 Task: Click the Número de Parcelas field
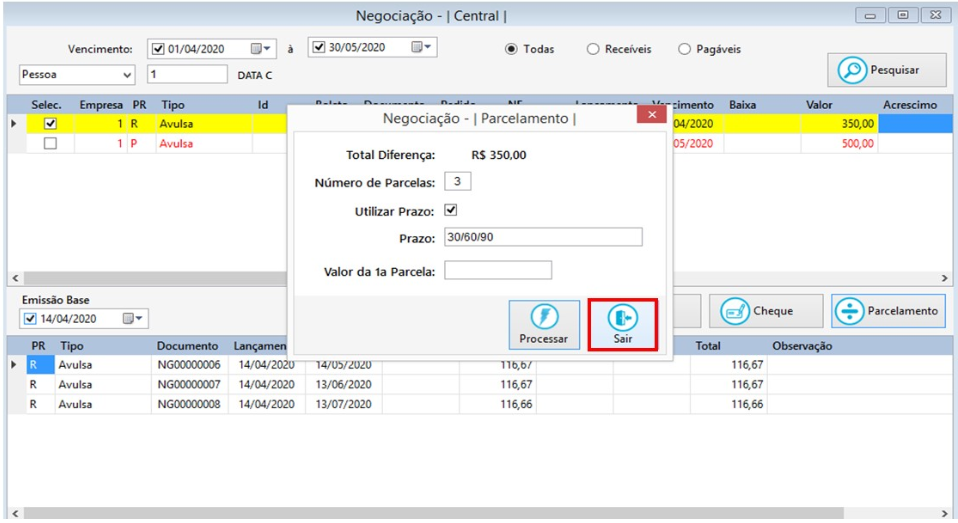tap(458, 181)
